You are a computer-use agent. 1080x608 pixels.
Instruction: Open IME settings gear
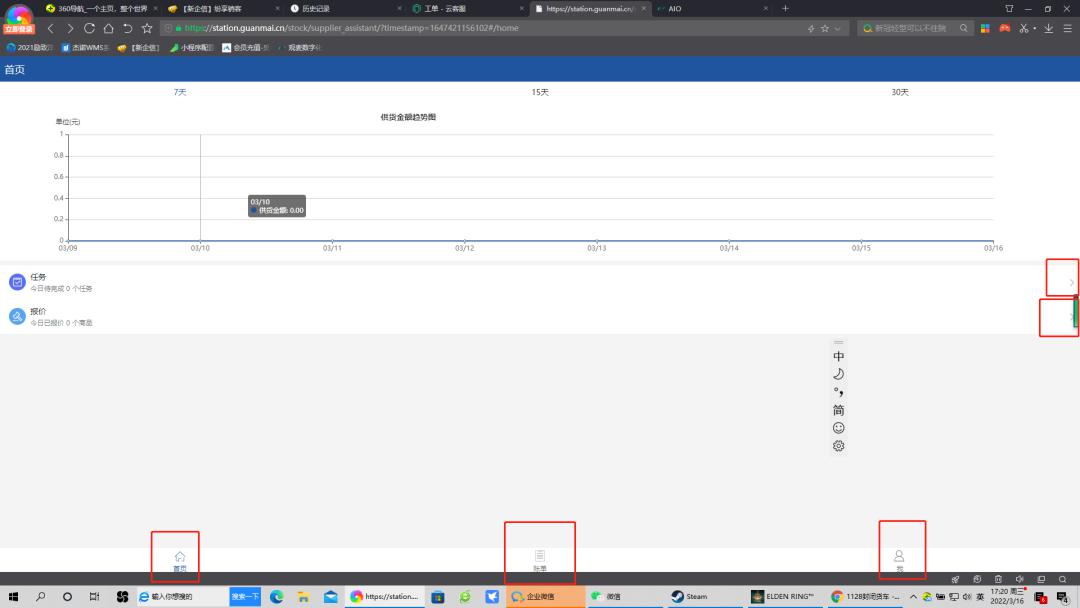tap(838, 445)
